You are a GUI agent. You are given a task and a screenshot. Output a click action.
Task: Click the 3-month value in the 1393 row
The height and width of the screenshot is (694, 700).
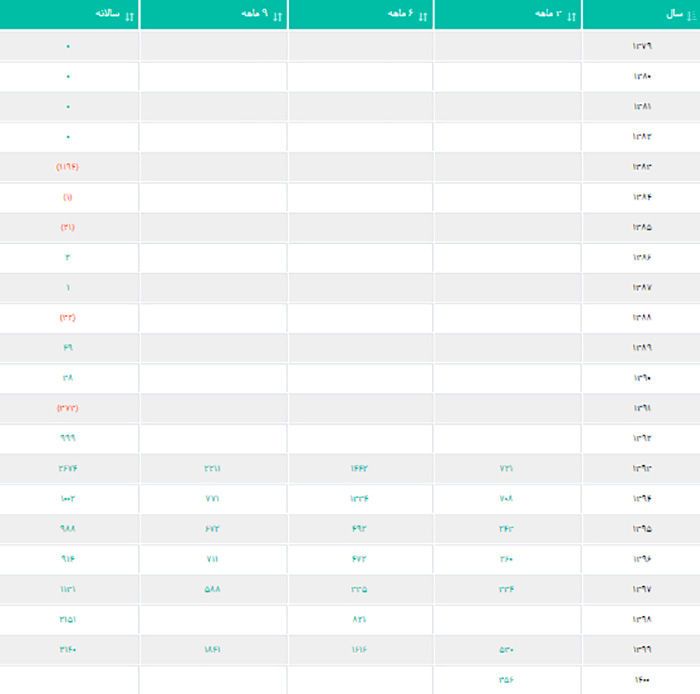[506, 468]
